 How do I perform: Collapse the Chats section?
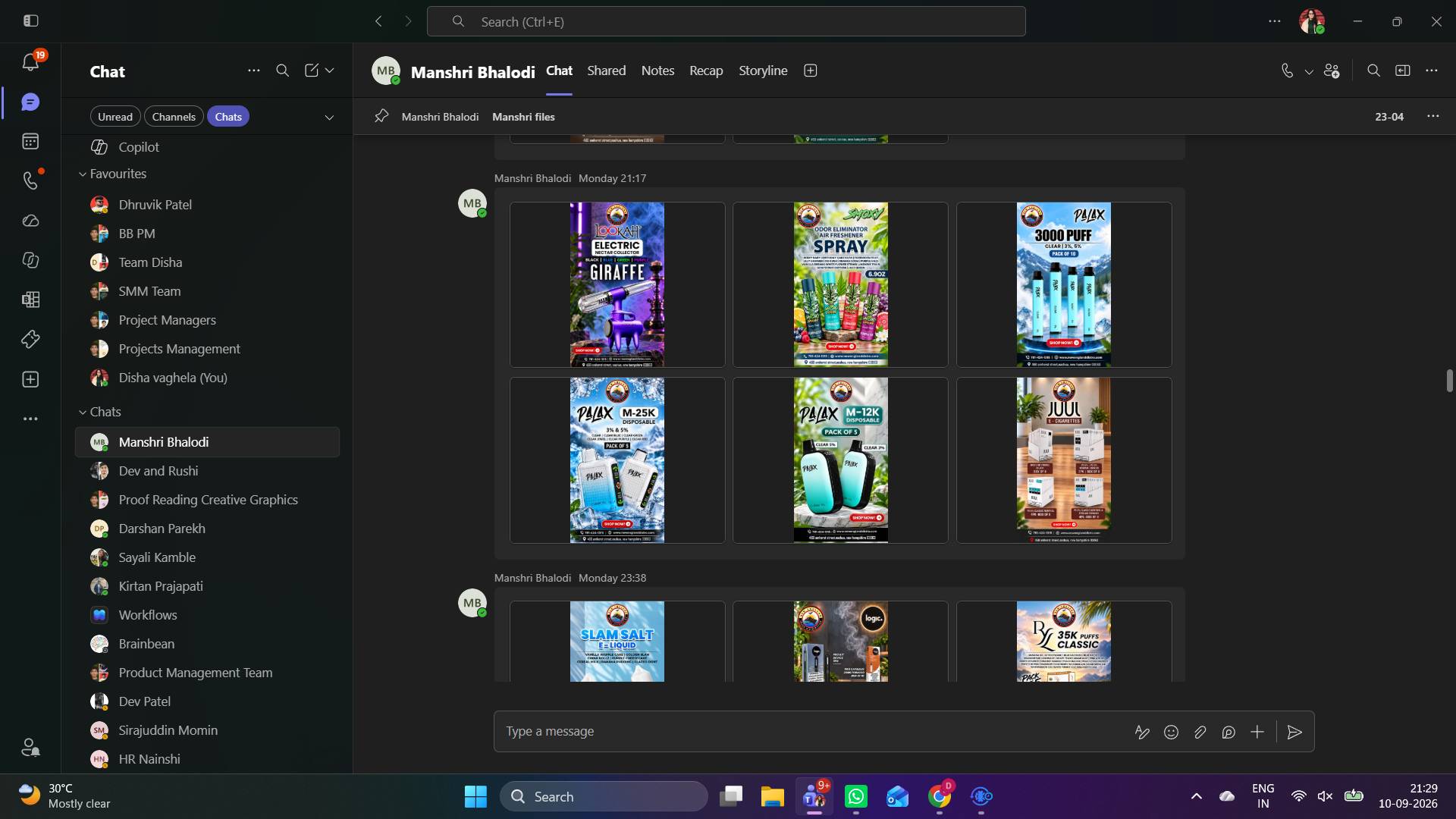(83, 412)
